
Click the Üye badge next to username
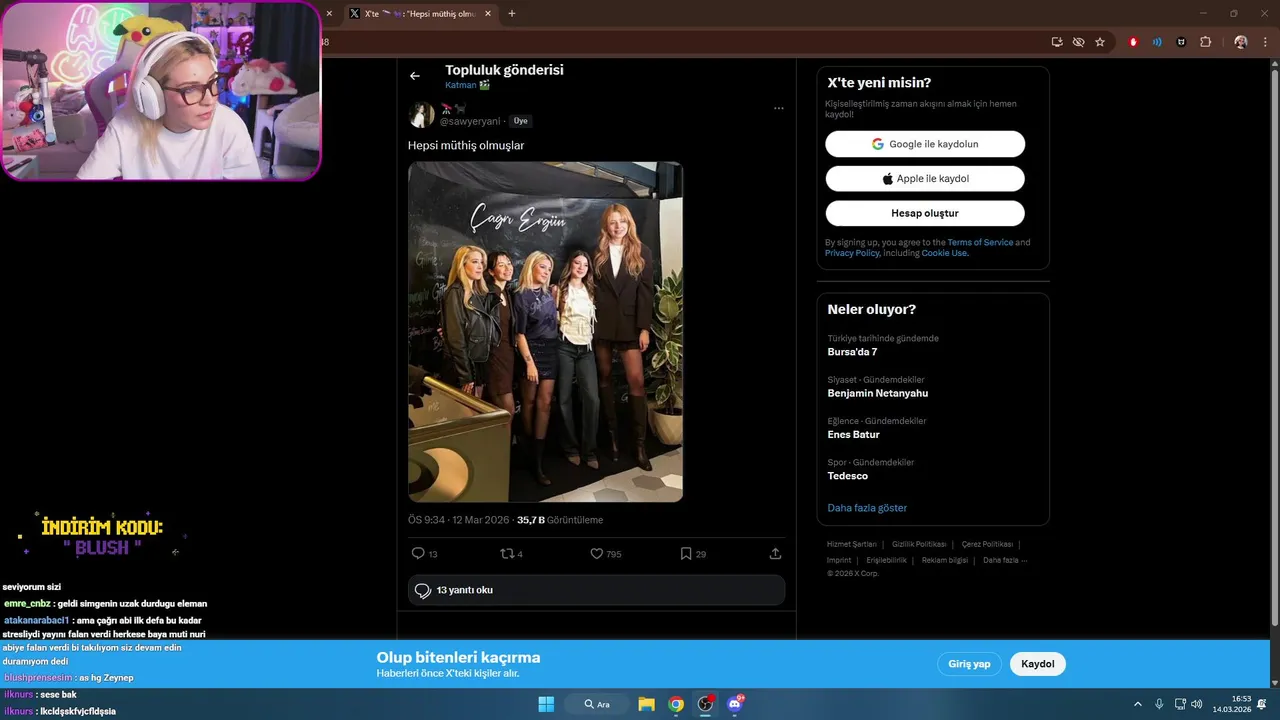point(520,121)
